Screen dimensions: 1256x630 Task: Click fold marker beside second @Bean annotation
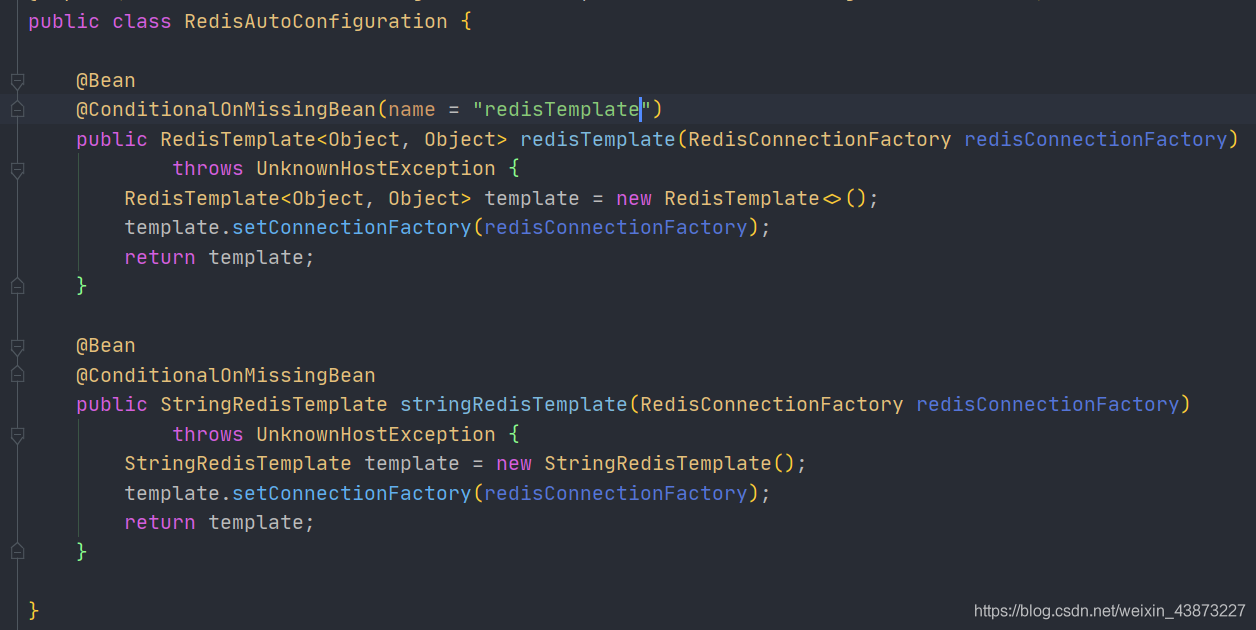17,347
